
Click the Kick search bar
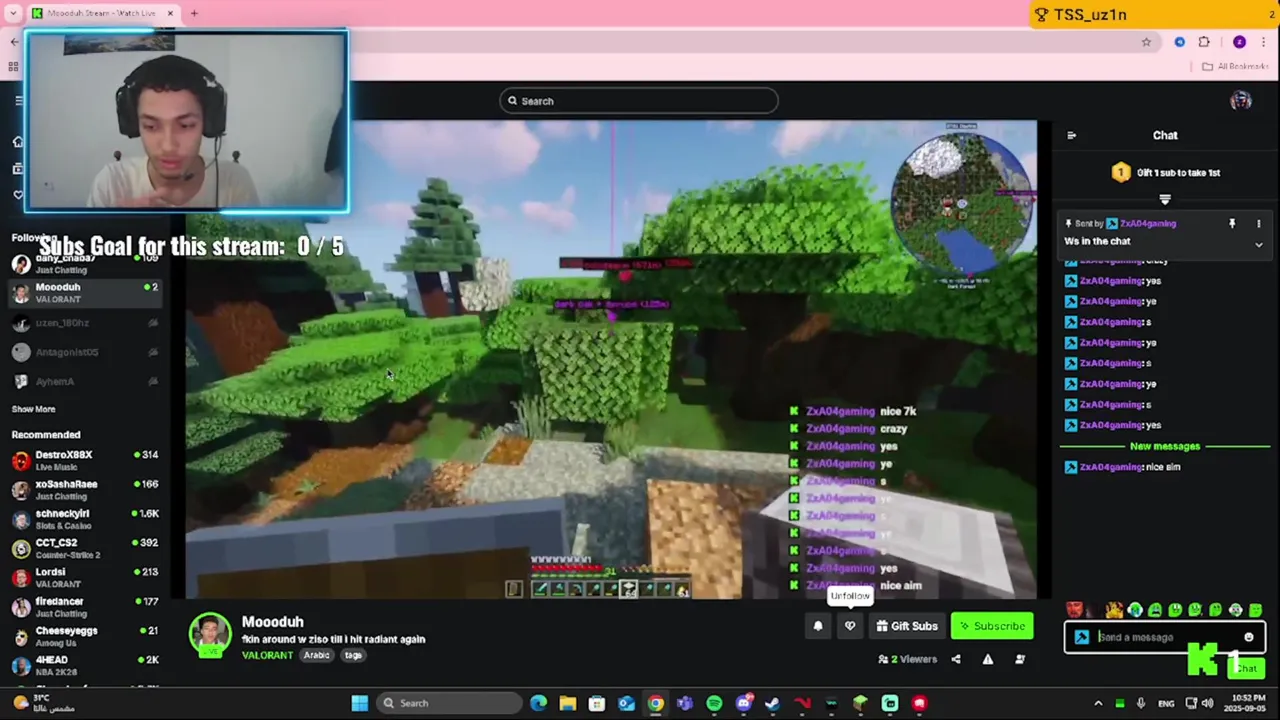(639, 101)
